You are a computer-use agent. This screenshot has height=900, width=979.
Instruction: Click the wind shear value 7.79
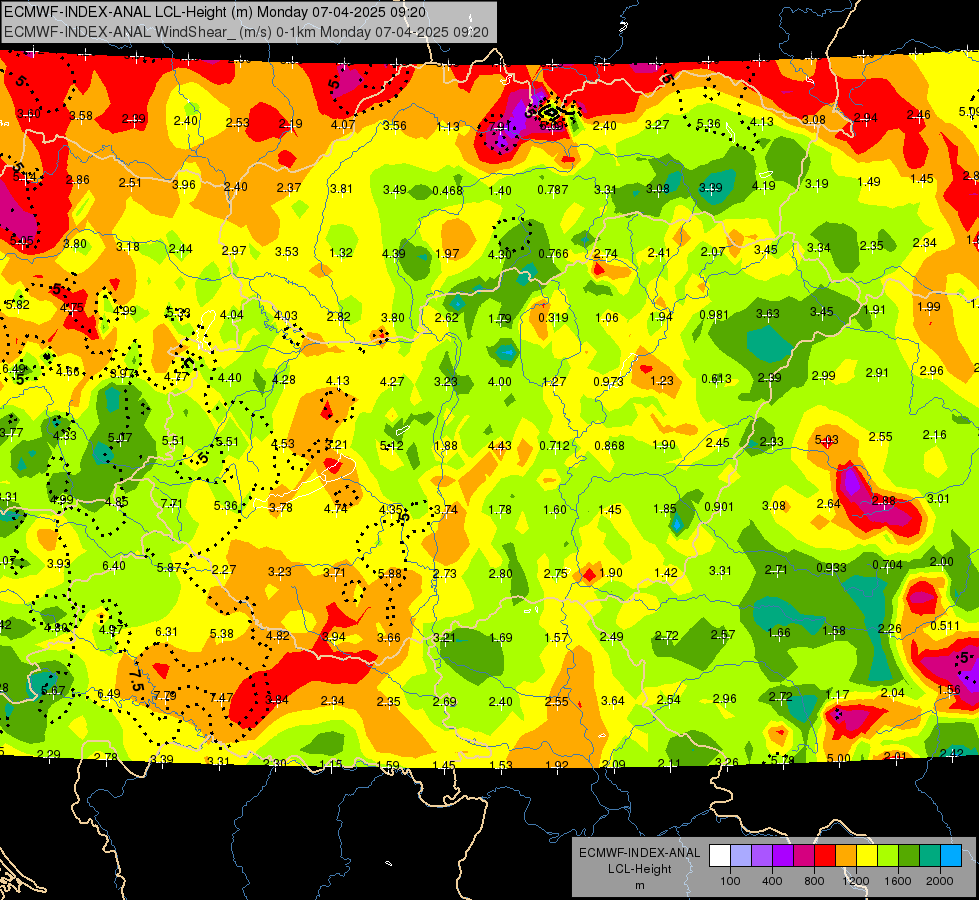165,695
